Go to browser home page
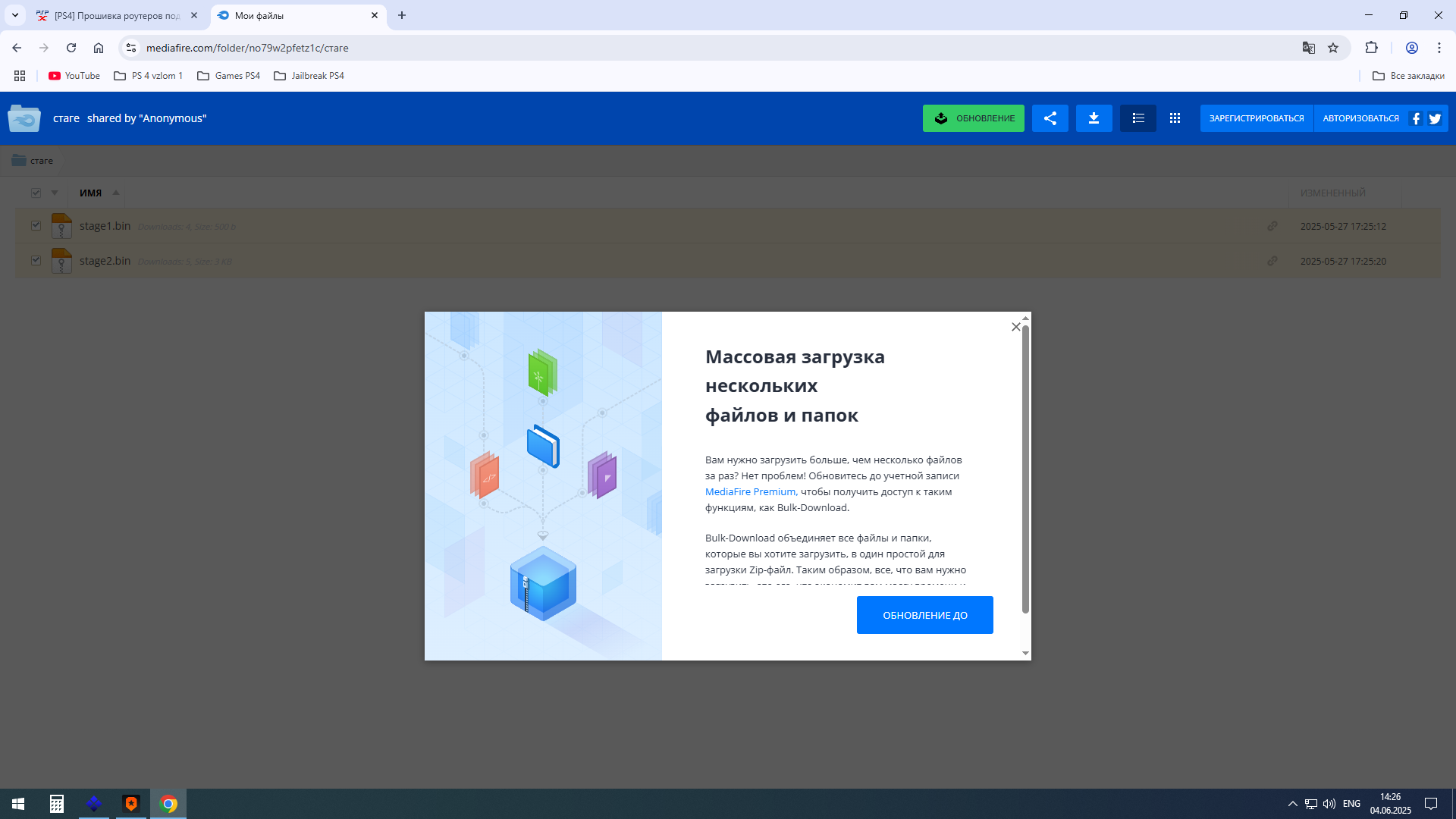The width and height of the screenshot is (1456, 819). click(x=99, y=48)
